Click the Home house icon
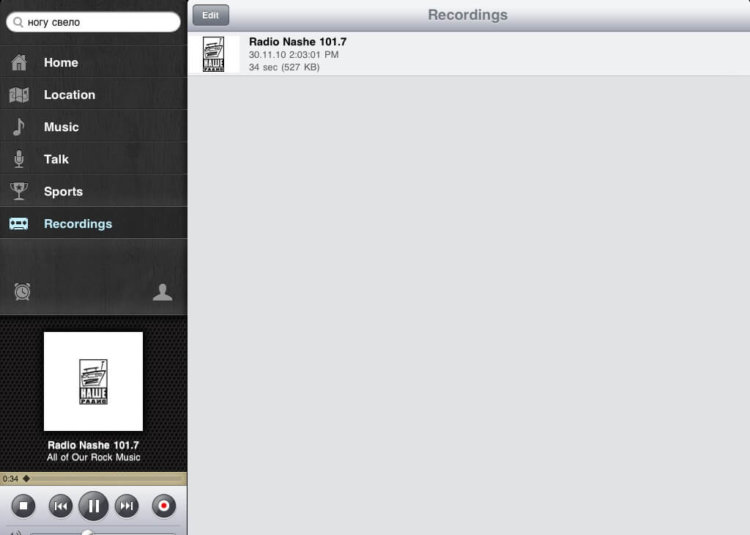 pos(19,62)
